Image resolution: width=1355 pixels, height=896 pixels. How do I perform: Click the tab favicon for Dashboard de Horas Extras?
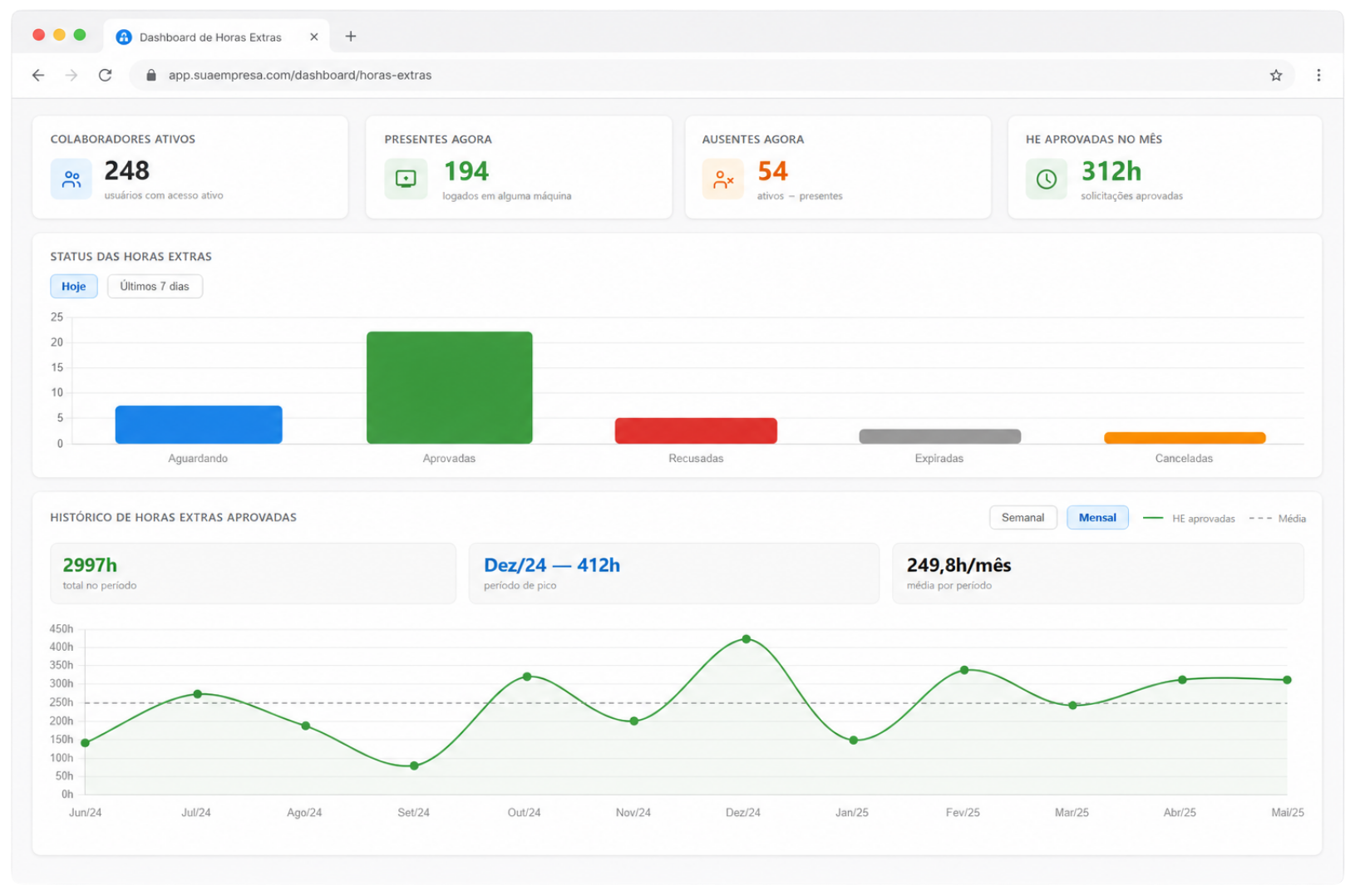click(124, 37)
